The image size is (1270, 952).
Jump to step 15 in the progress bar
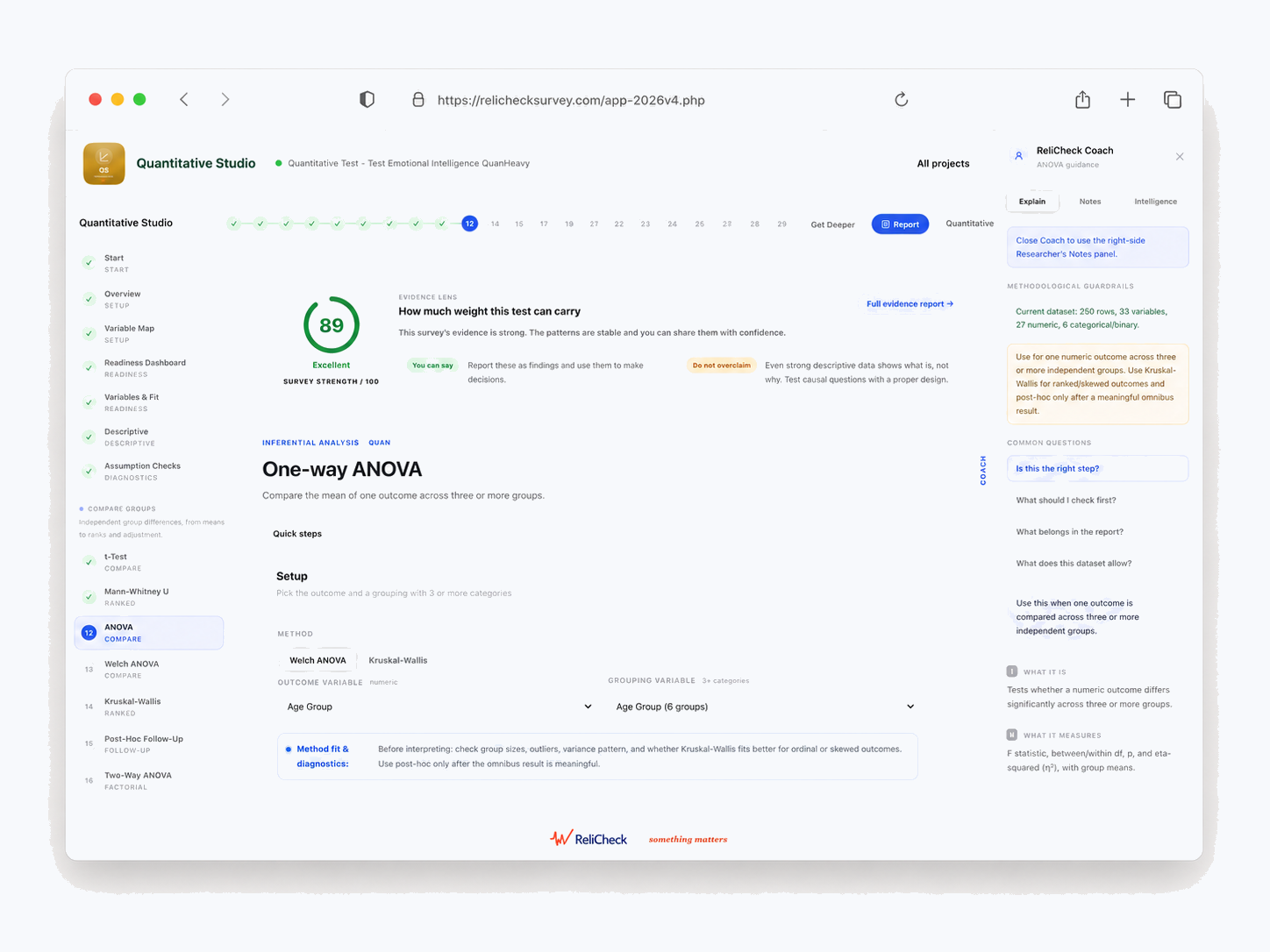519,224
